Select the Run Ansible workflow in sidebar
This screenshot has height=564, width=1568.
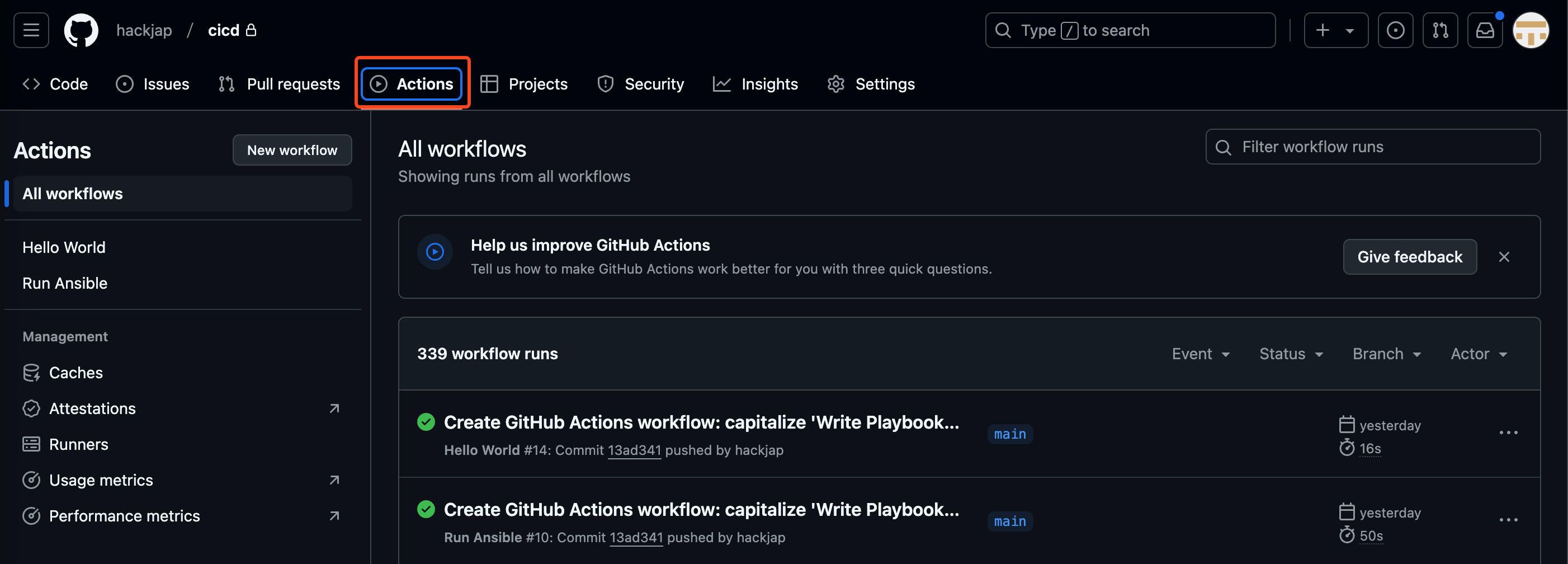(x=64, y=283)
